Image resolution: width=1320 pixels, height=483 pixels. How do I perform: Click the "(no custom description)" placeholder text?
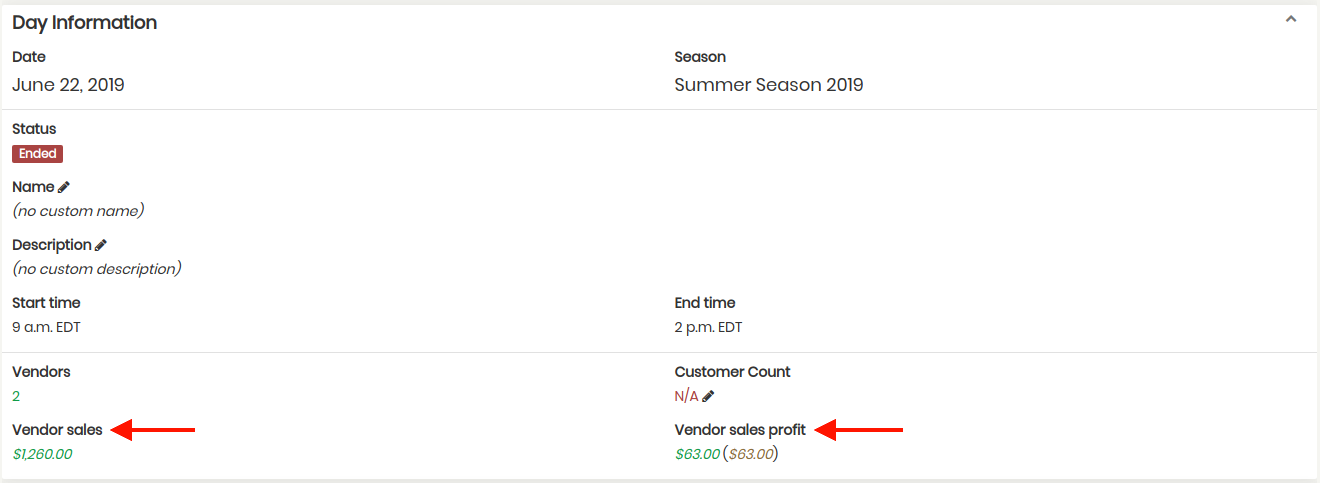pos(96,269)
